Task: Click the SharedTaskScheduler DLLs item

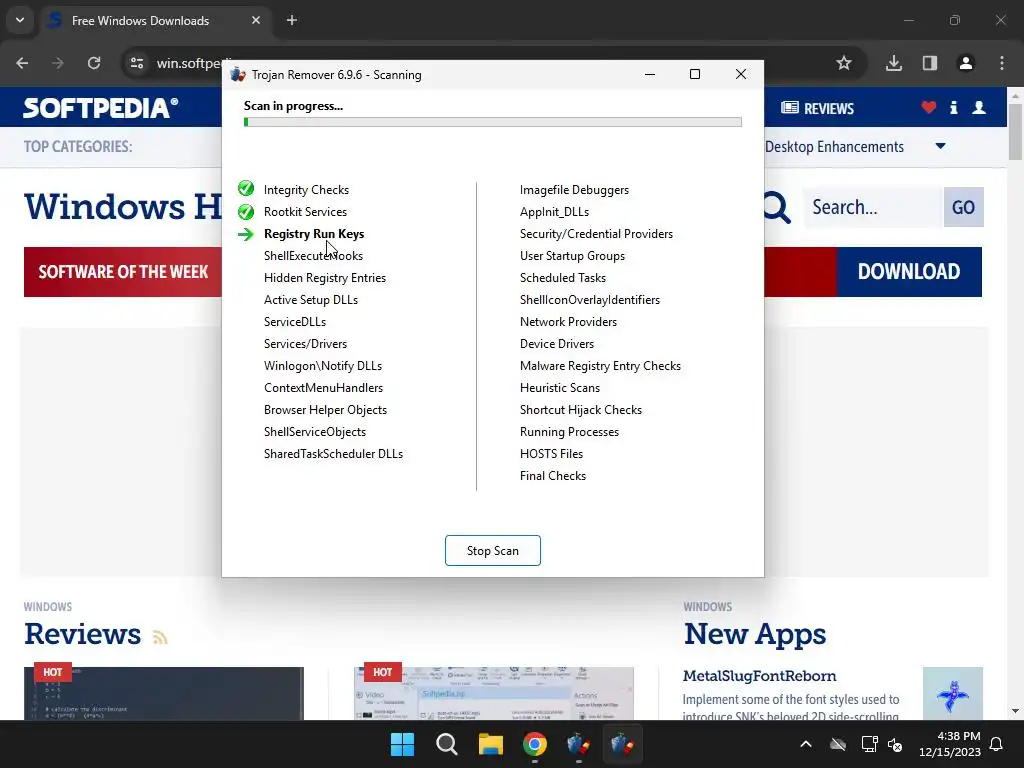Action: click(x=333, y=454)
